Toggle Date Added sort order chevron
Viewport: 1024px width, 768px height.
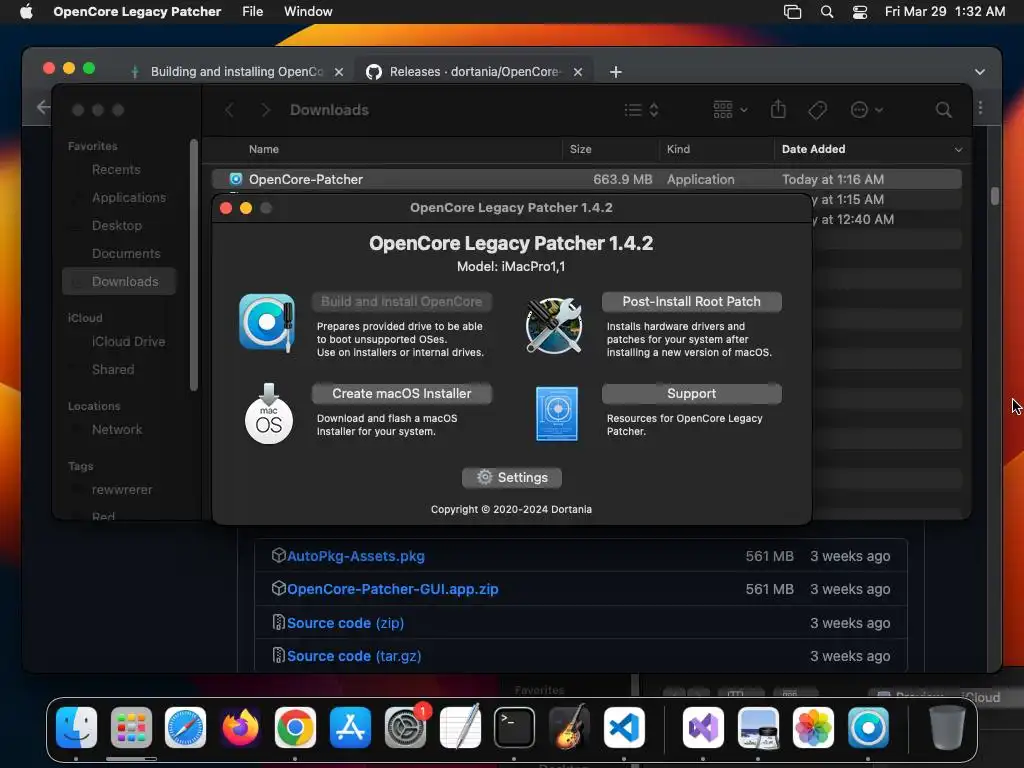958,150
